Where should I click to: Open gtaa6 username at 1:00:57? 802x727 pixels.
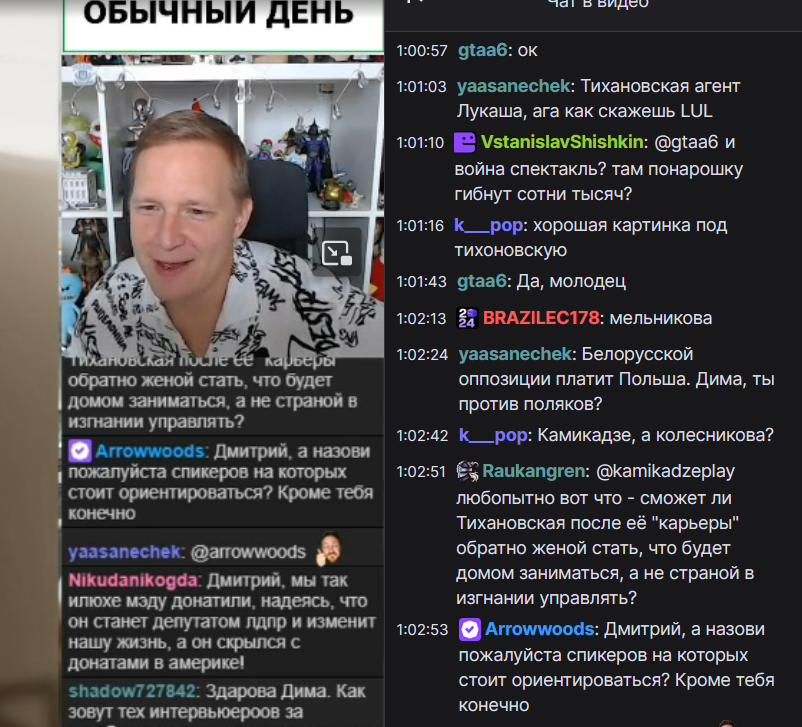click(x=482, y=50)
